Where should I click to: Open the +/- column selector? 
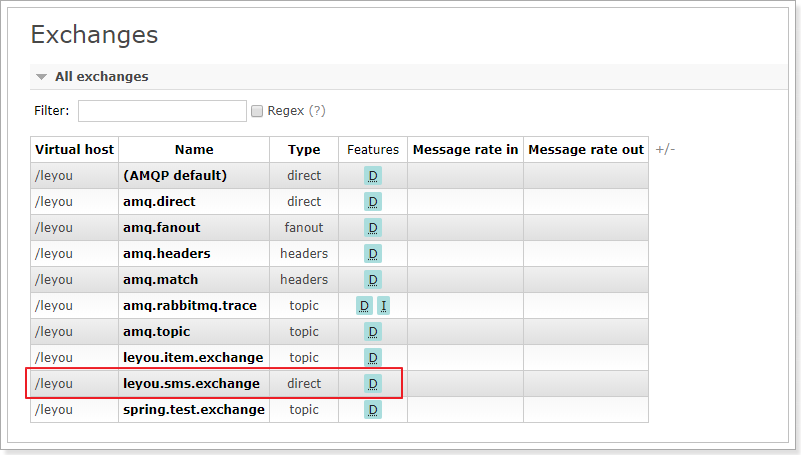(665, 149)
